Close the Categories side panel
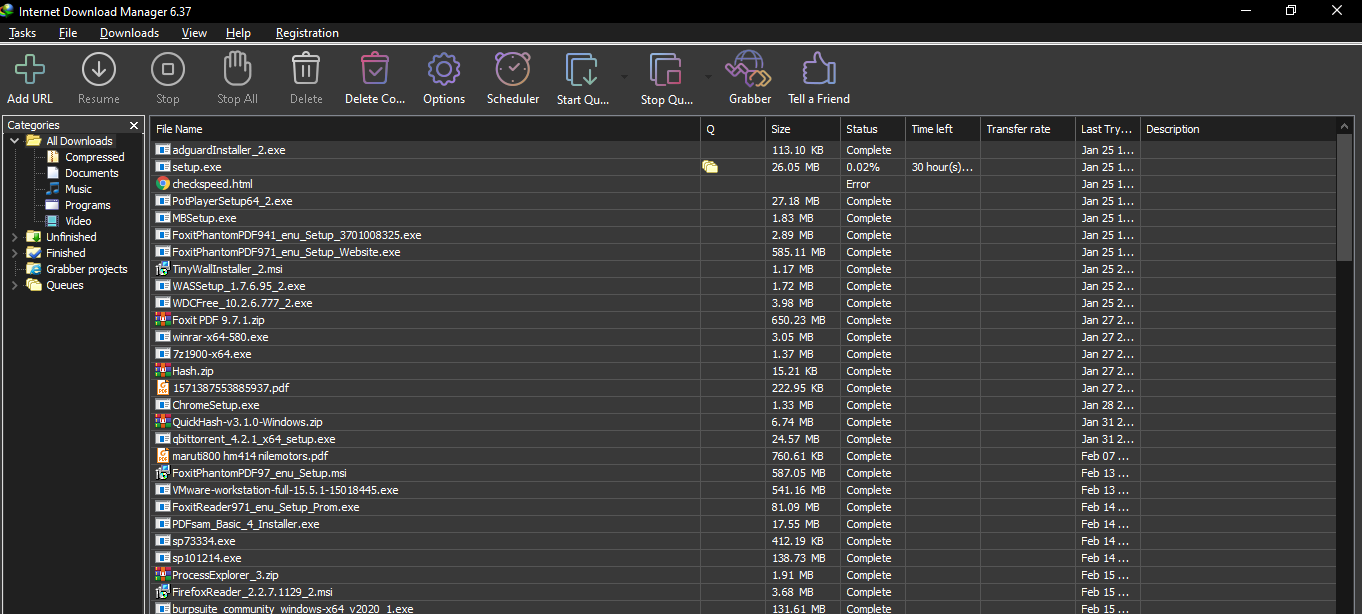The width and height of the screenshot is (1362, 614). click(x=134, y=125)
